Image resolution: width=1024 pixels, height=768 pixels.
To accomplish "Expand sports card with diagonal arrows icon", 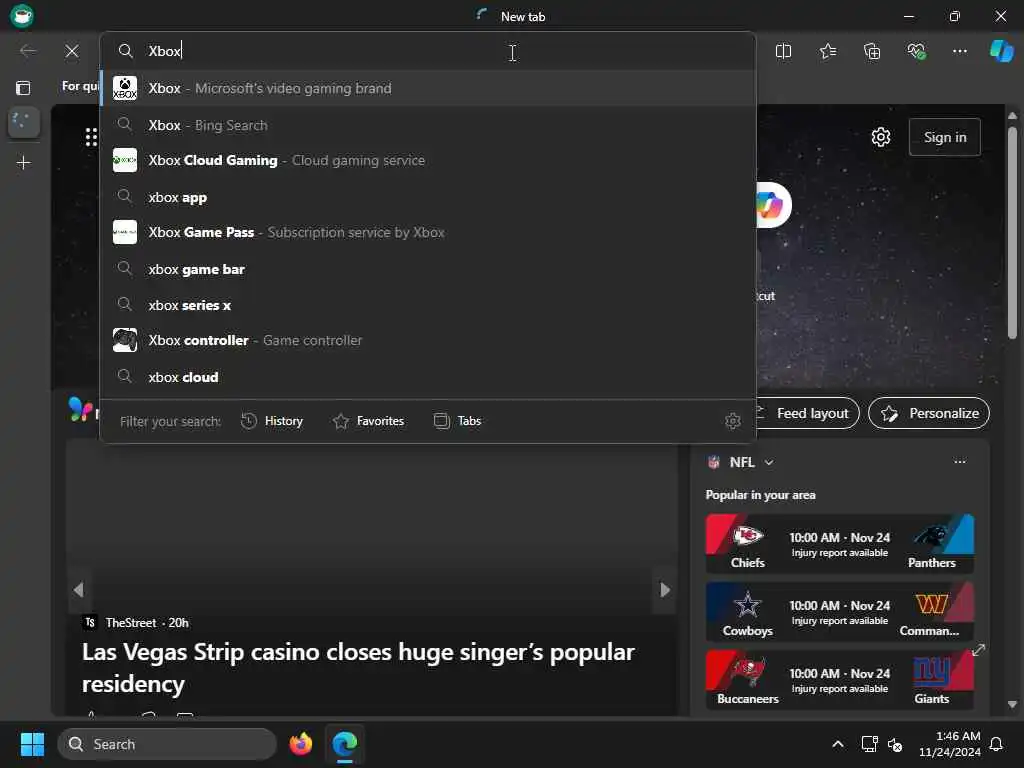I will click(x=978, y=650).
